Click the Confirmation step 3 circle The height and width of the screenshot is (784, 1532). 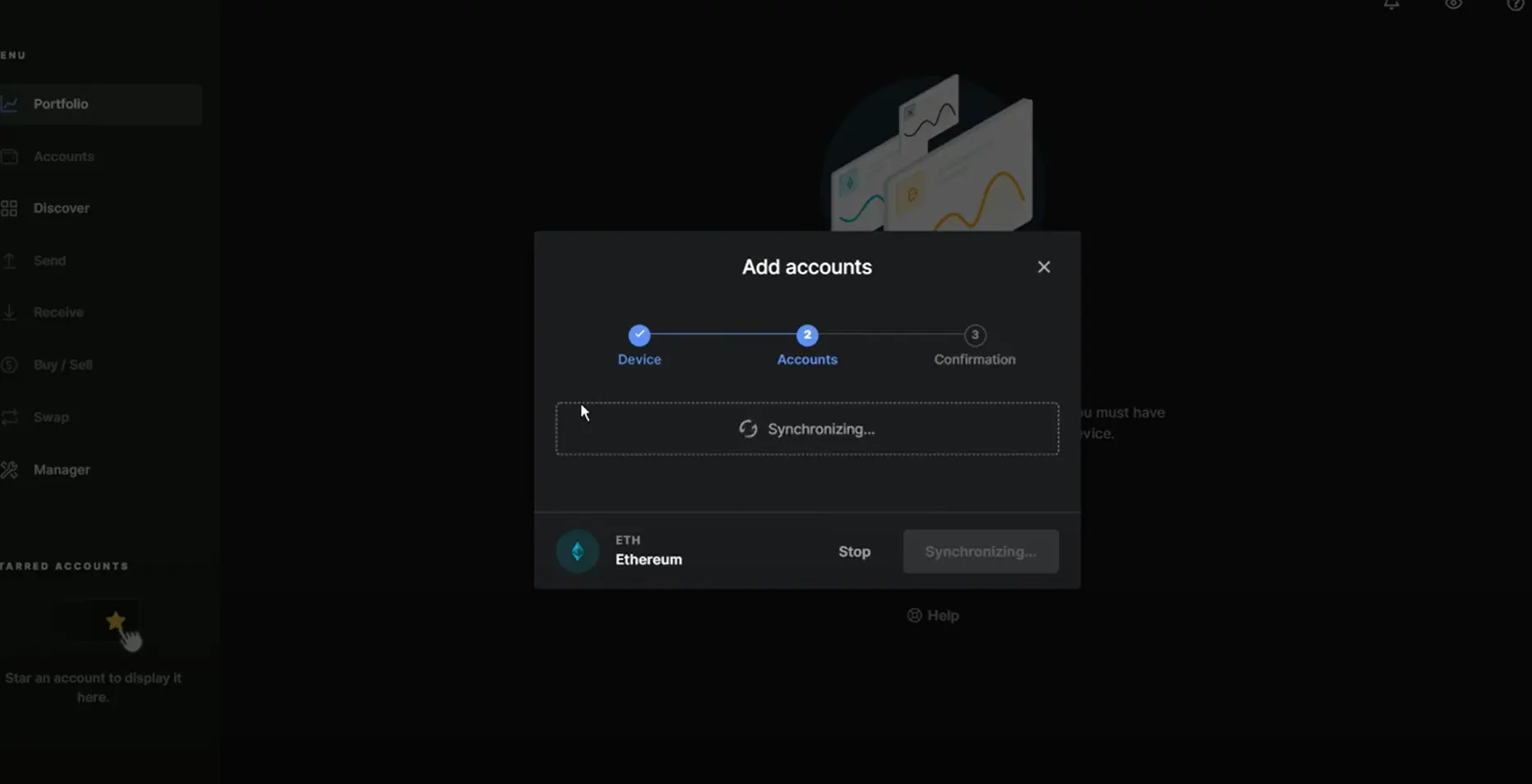(x=975, y=335)
